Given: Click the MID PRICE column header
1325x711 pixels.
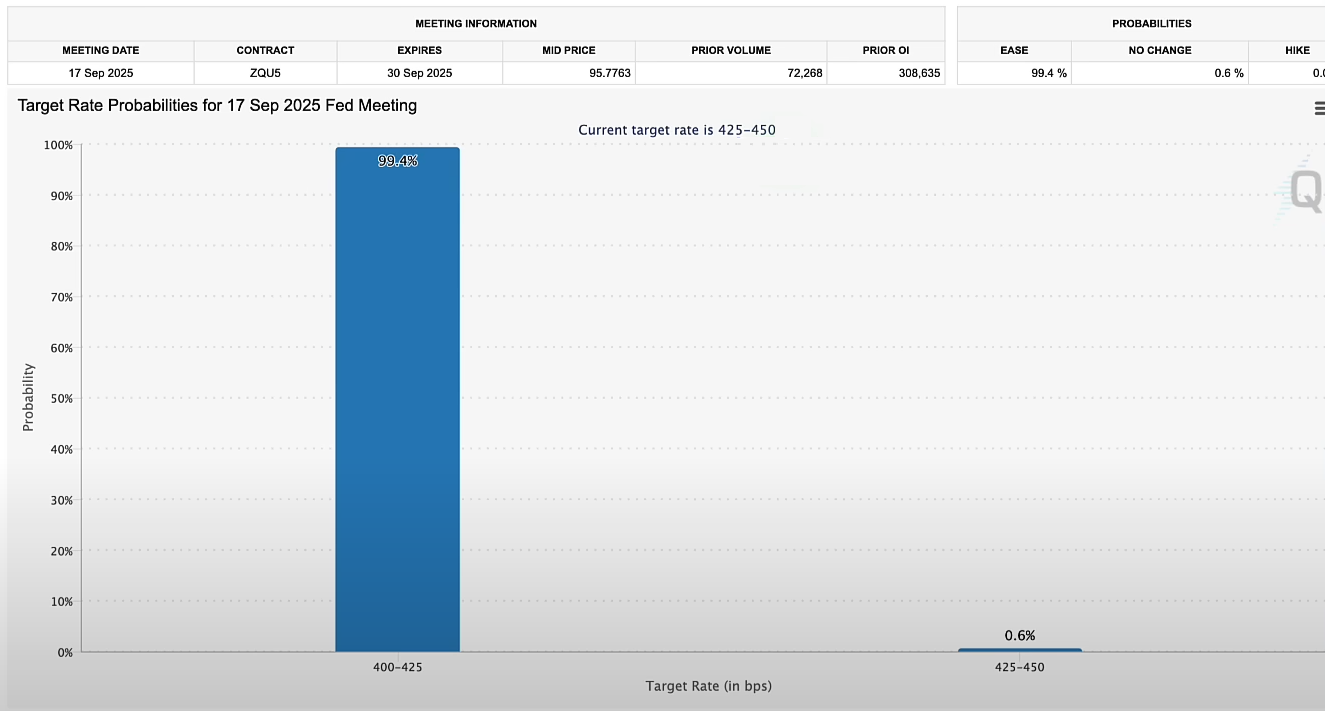Looking at the screenshot, I should [x=568, y=50].
